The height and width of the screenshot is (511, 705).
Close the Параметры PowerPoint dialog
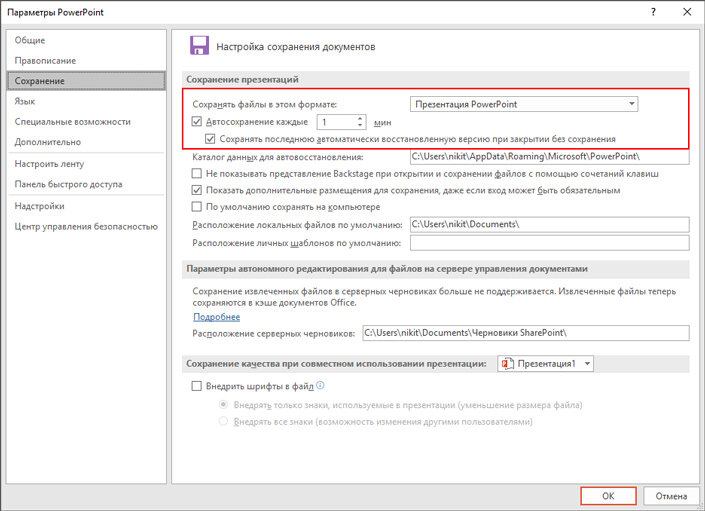(x=687, y=12)
